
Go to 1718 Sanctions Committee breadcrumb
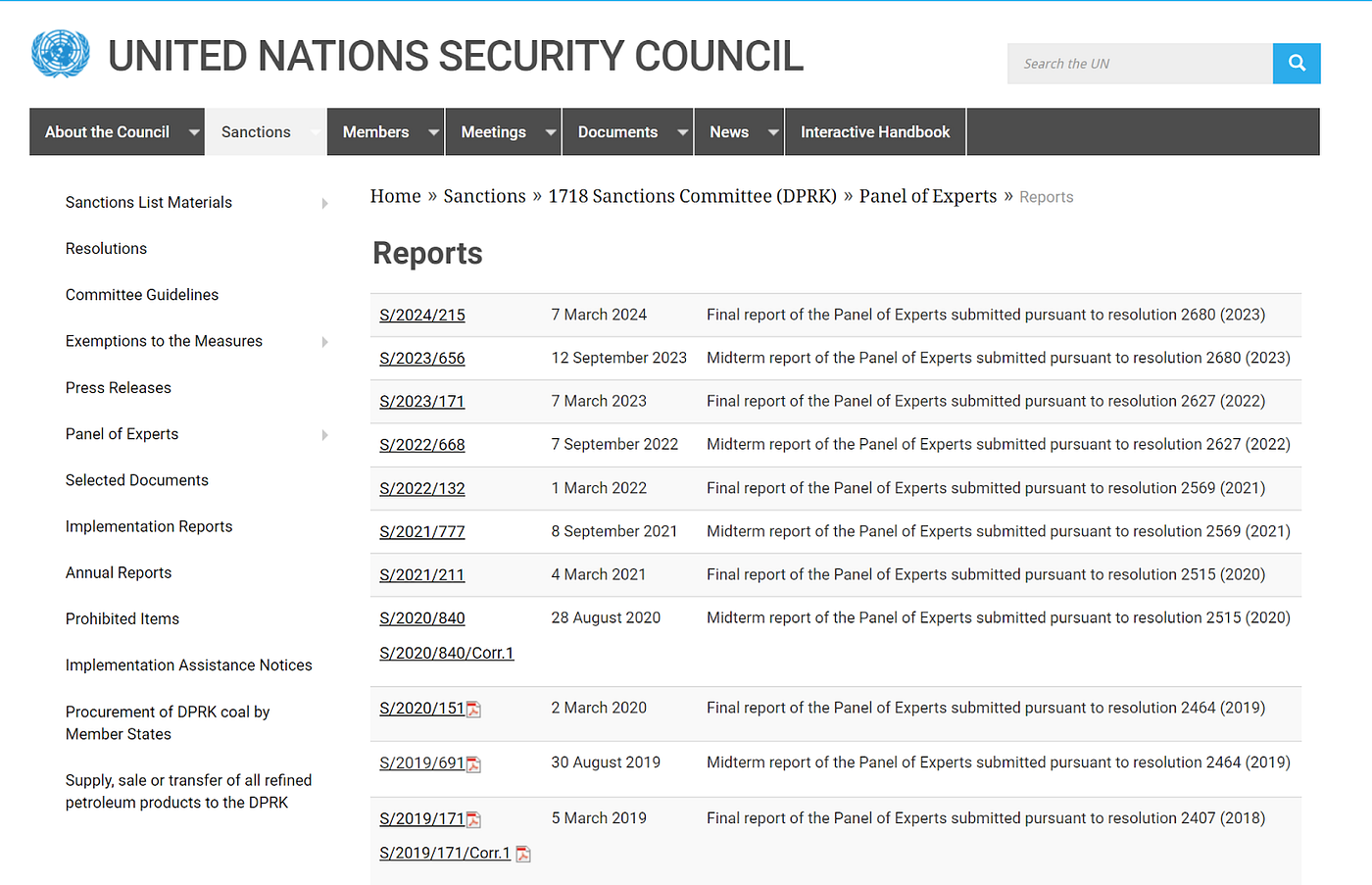(692, 197)
